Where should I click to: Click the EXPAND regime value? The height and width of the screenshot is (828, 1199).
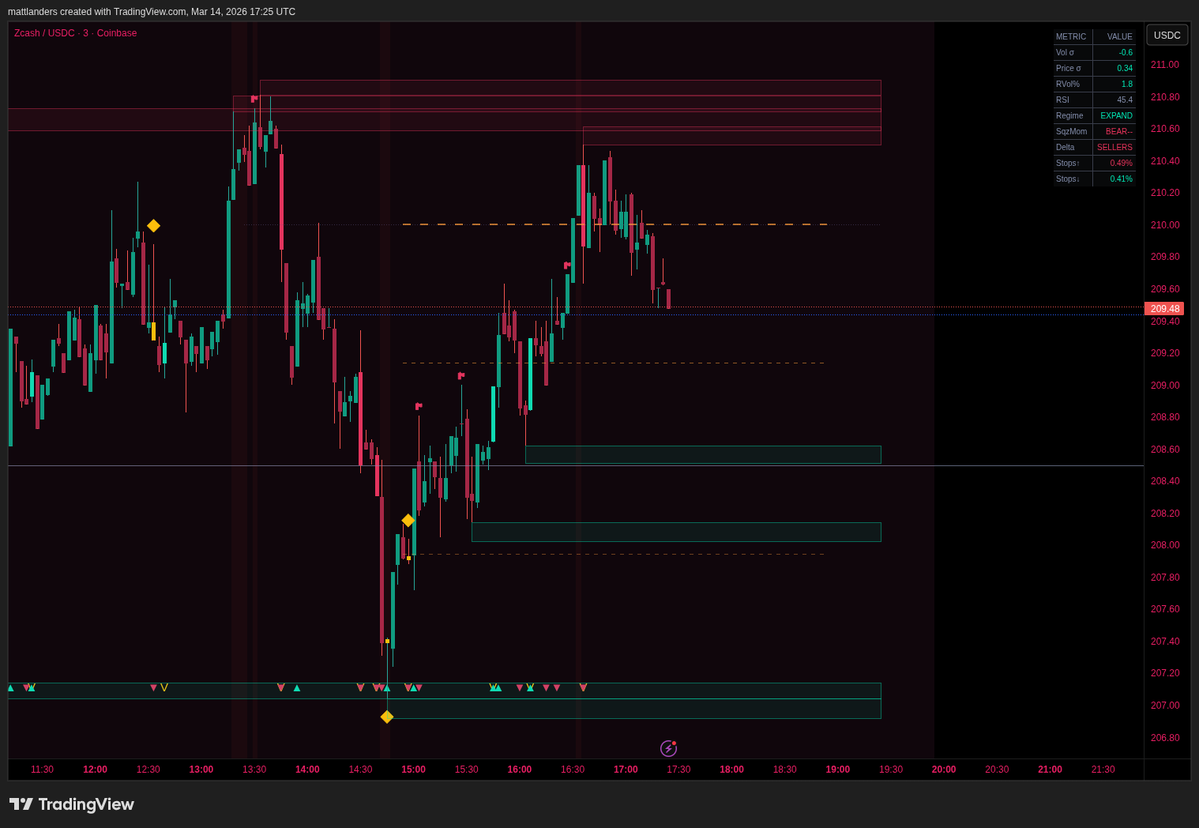pyautogui.click(x=1115, y=115)
